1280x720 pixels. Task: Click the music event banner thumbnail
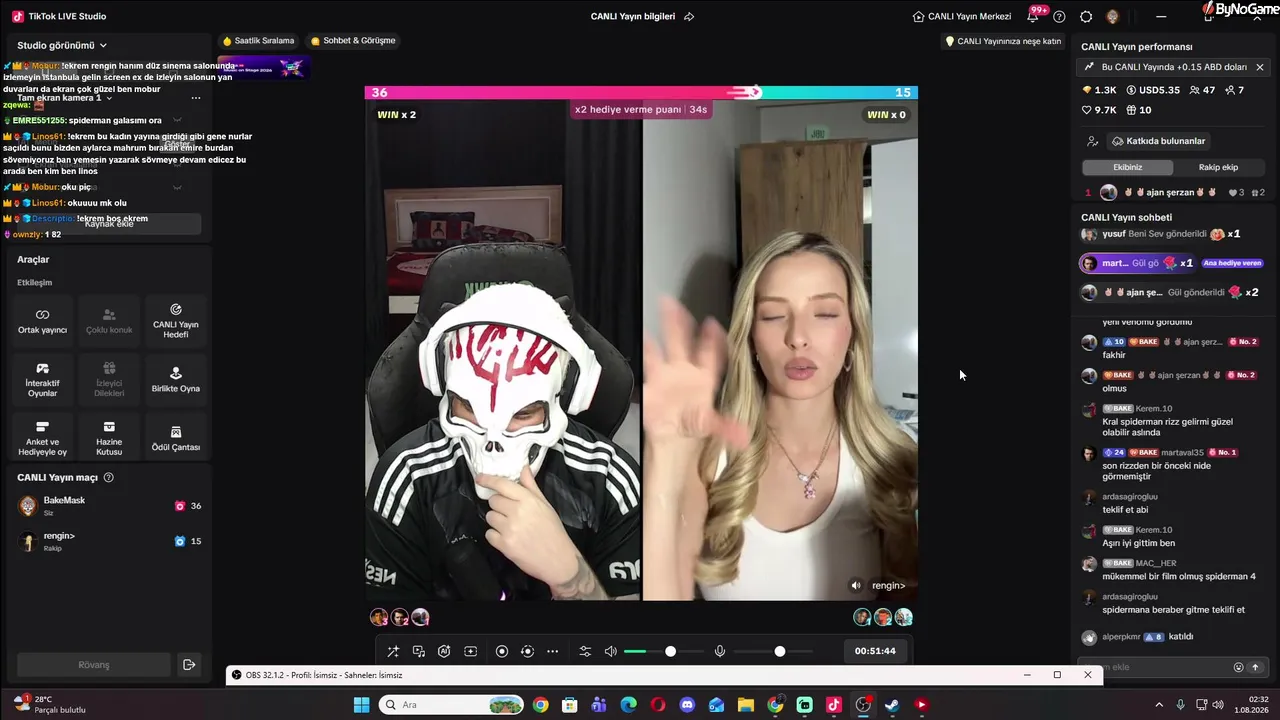click(x=264, y=68)
